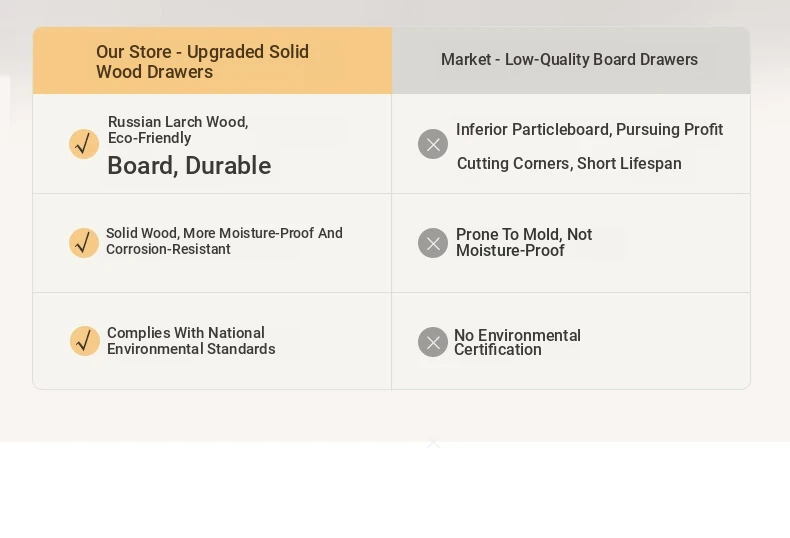Click Complies With National text
This screenshot has height=538, width=790.
point(186,333)
